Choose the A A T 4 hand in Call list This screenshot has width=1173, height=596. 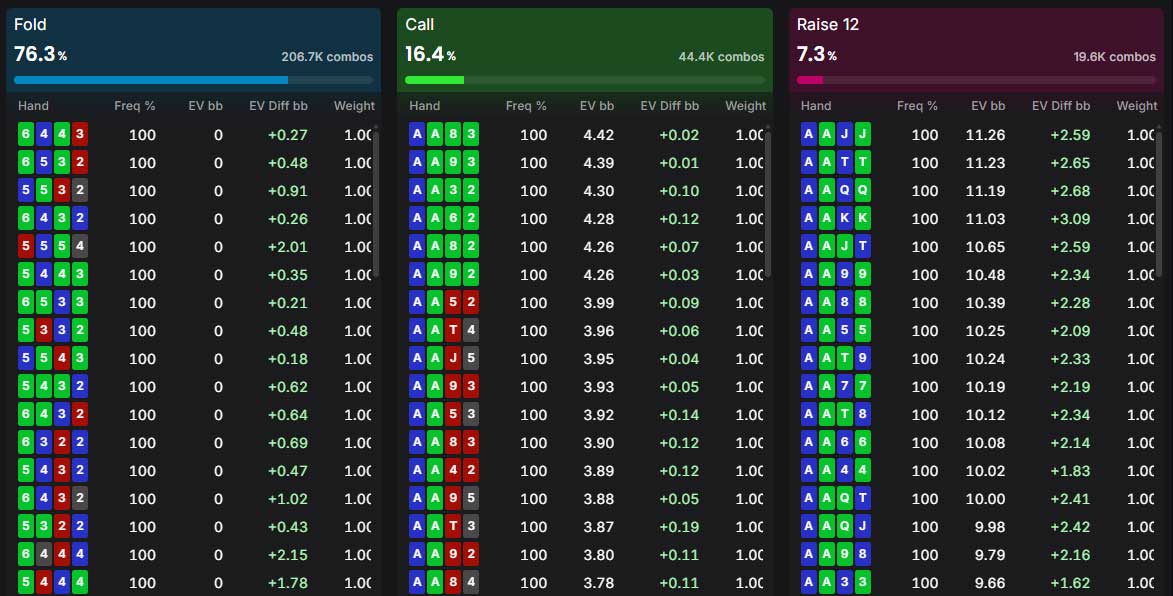[444, 331]
